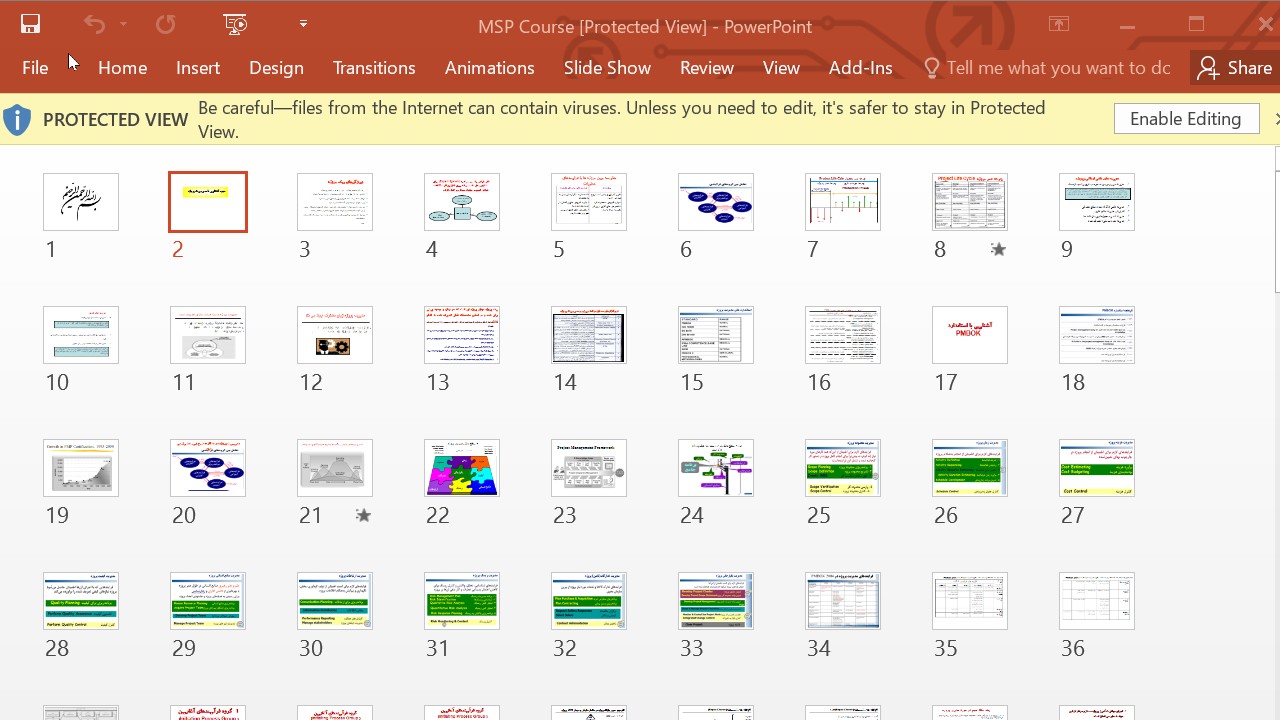Click animation star icon under slide 8
The width and height of the screenshot is (1280, 720).
pyautogui.click(x=998, y=250)
